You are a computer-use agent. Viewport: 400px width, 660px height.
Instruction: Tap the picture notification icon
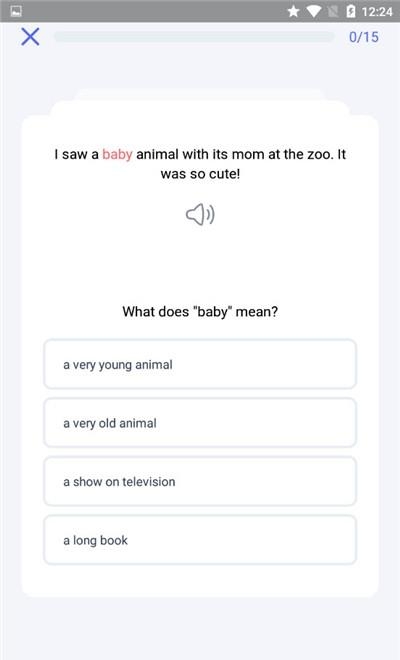point(16,11)
